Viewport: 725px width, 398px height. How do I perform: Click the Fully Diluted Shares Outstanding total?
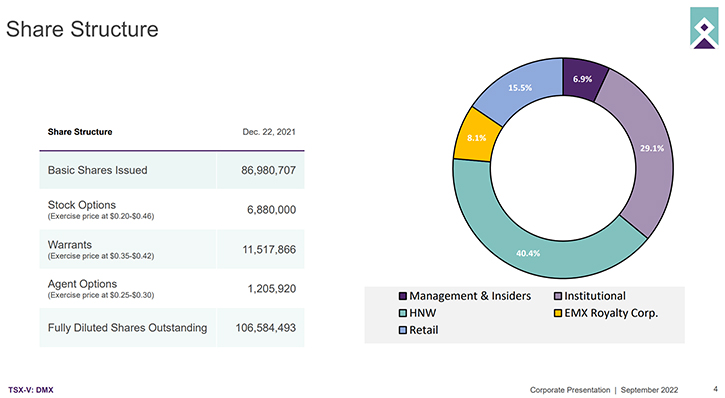point(265,328)
